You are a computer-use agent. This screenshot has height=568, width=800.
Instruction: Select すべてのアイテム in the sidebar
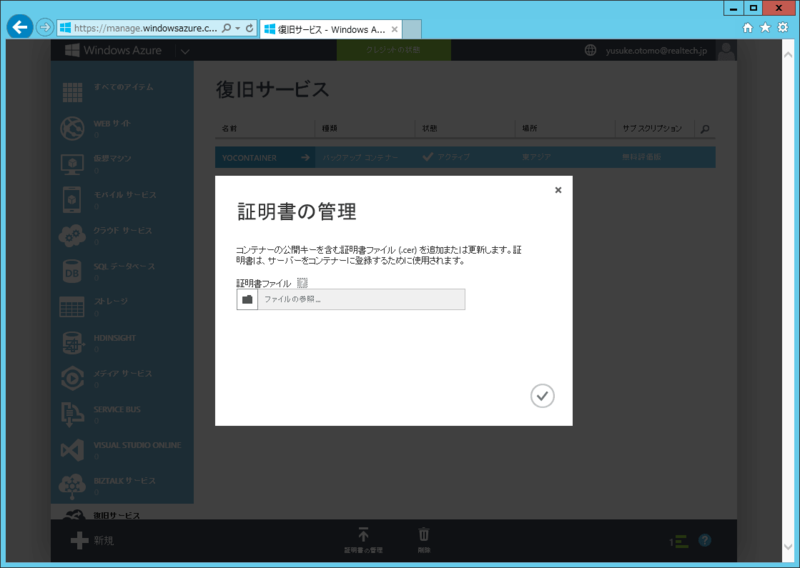pyautogui.click(x=122, y=92)
